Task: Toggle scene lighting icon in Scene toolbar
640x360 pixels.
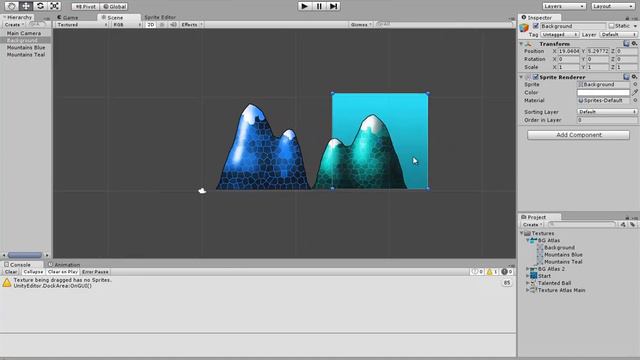Action: click(x=162, y=24)
